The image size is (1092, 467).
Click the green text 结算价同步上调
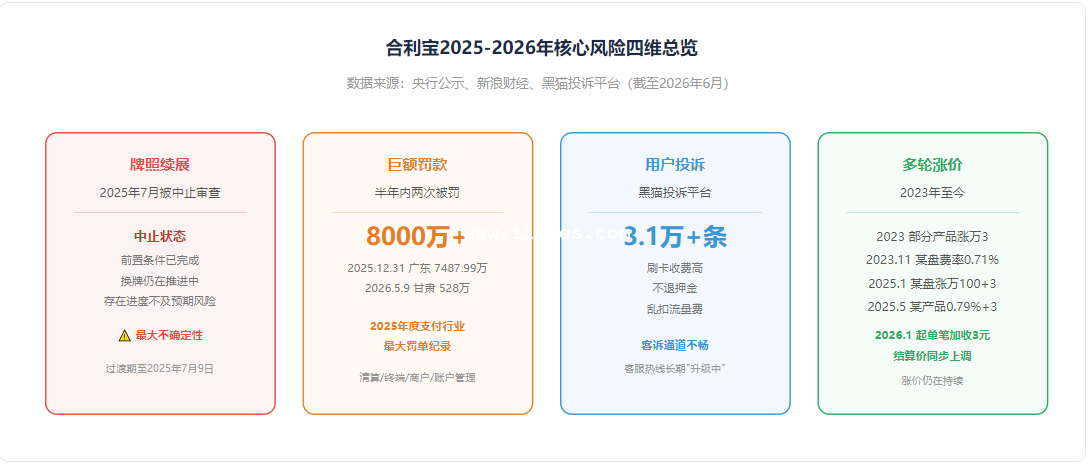(x=933, y=356)
